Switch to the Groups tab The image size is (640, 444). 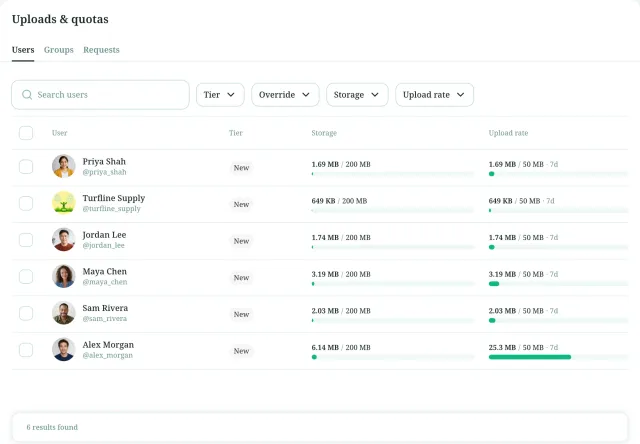pos(59,50)
